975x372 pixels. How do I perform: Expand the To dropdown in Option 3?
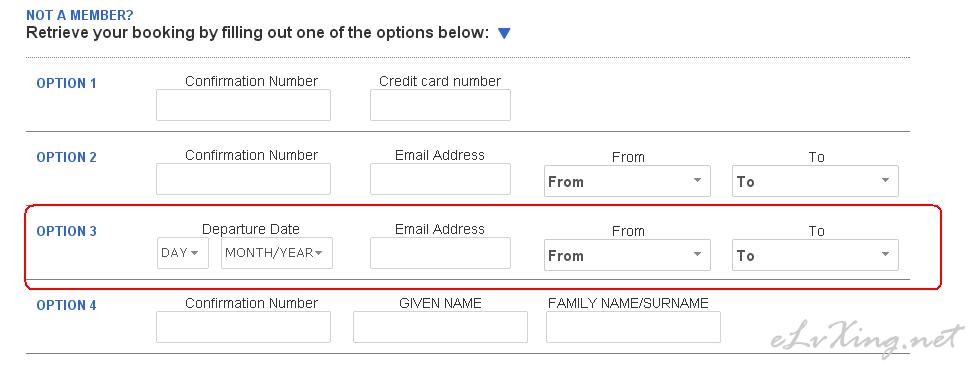point(815,255)
